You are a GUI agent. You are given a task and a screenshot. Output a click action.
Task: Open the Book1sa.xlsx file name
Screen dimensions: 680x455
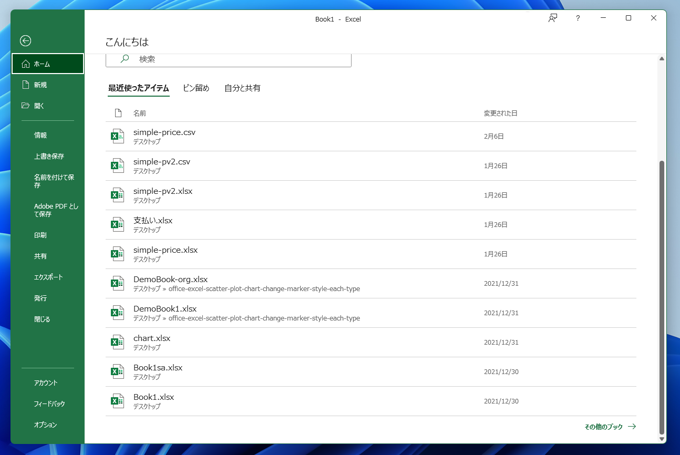(158, 367)
